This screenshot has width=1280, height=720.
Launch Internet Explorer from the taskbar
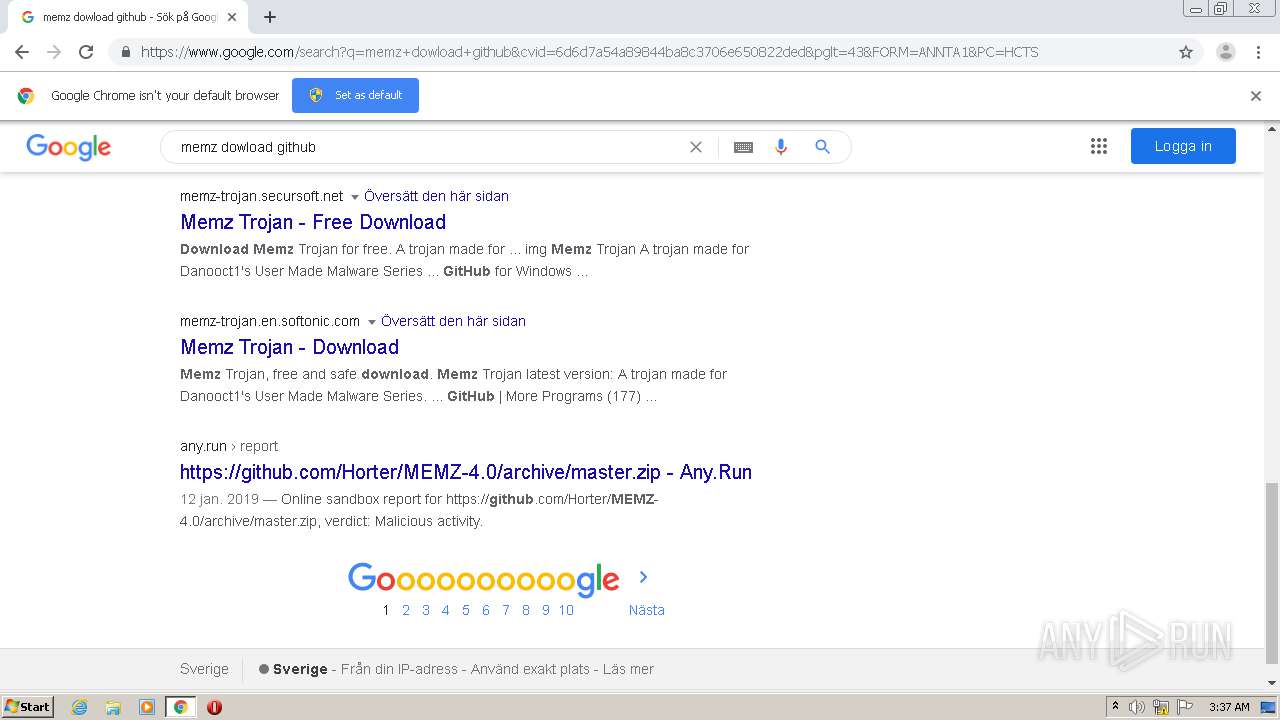(80, 707)
